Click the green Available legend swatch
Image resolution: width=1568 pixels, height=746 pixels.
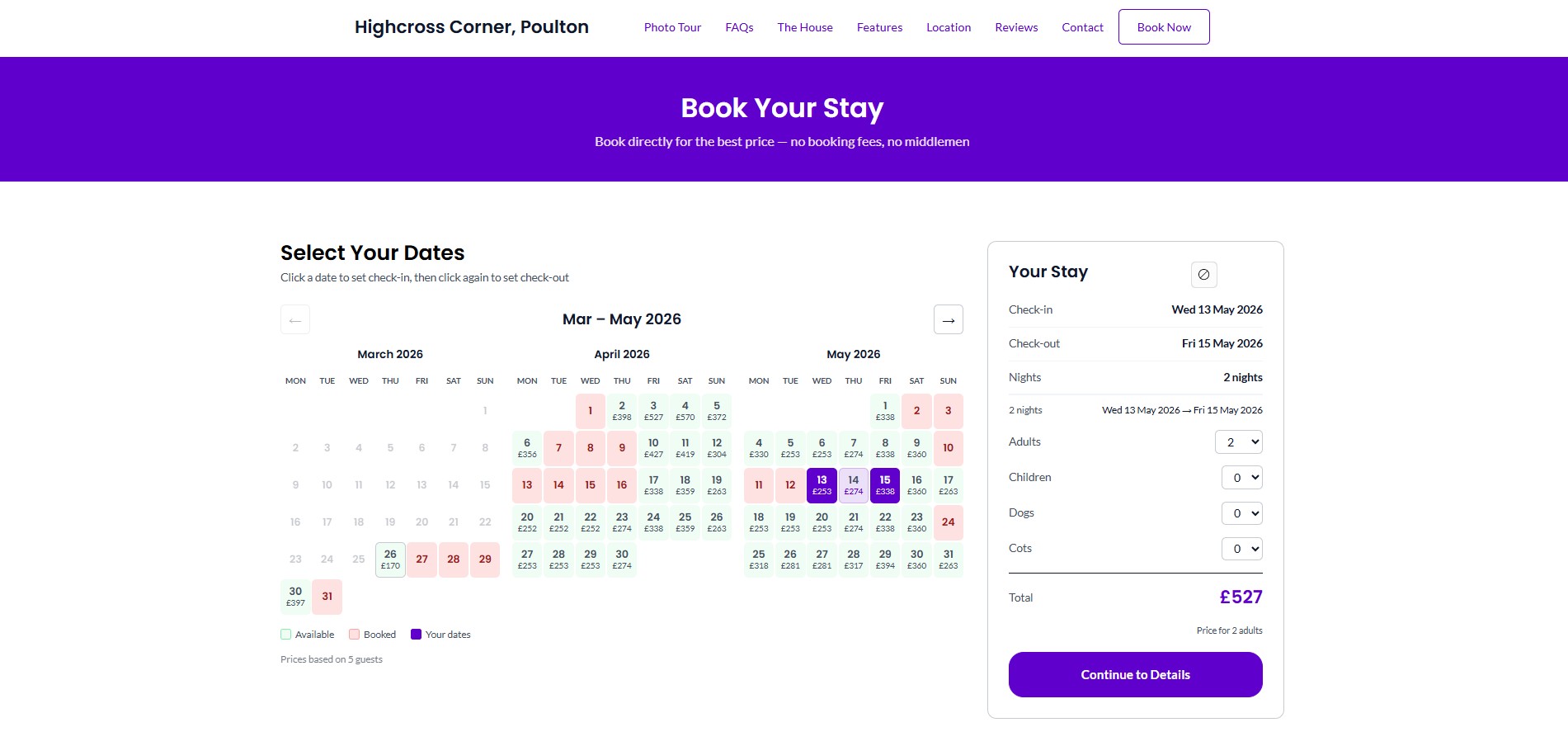pos(285,634)
